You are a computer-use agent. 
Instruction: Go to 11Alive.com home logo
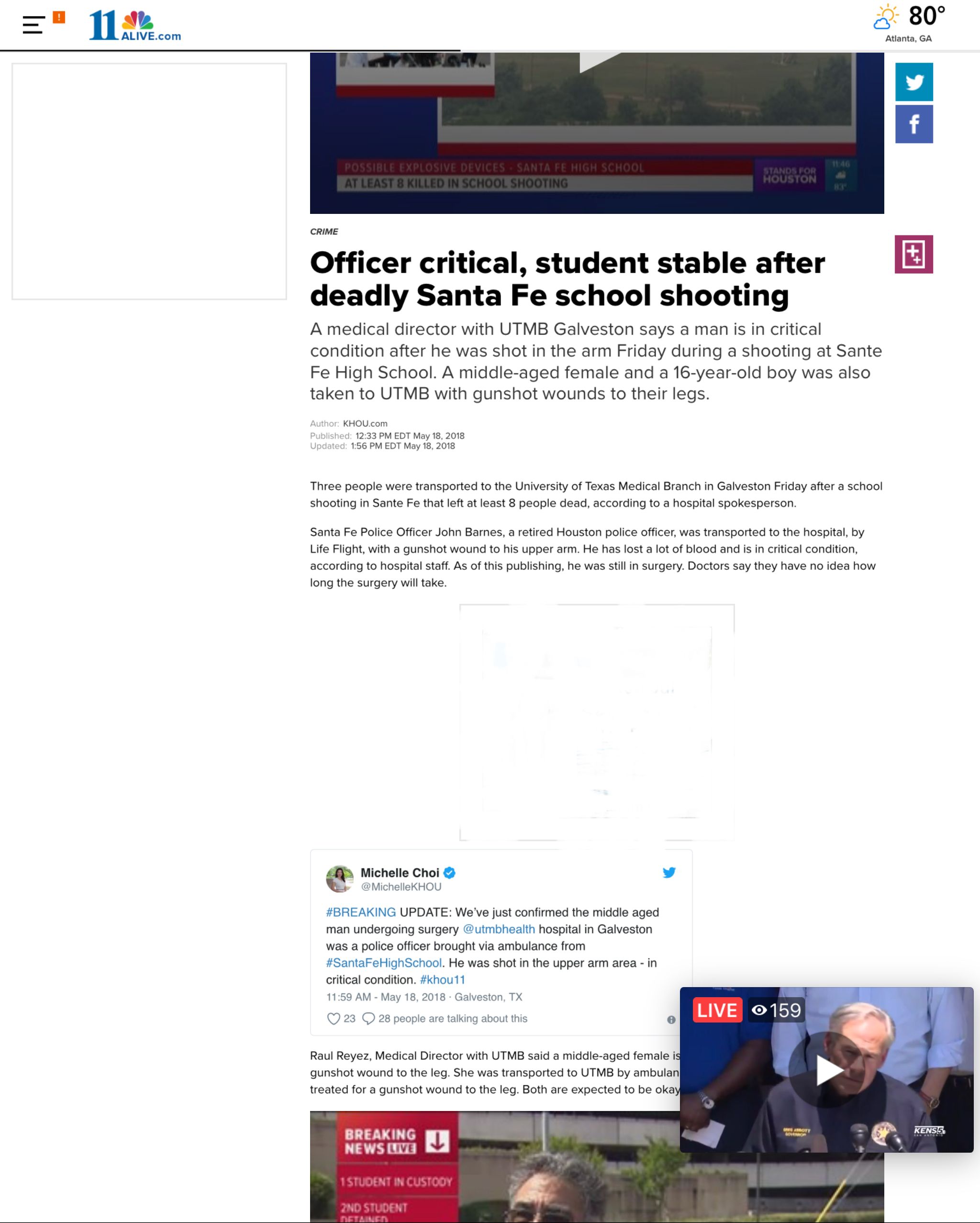click(135, 25)
